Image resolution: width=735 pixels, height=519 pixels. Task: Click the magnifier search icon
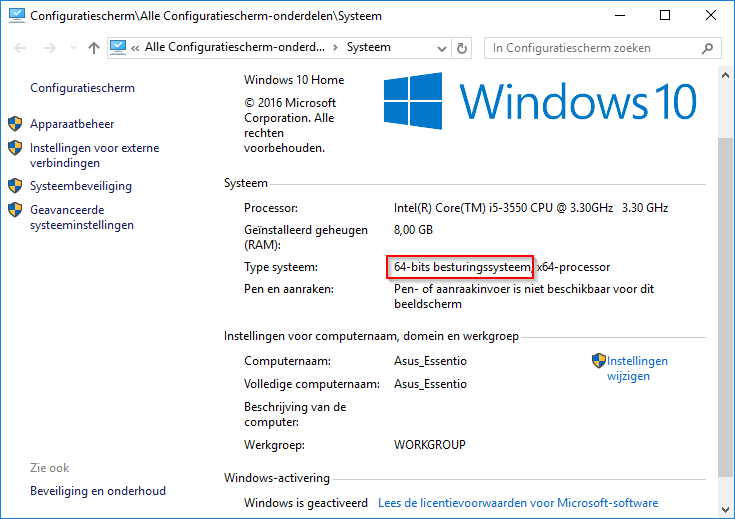(707, 48)
